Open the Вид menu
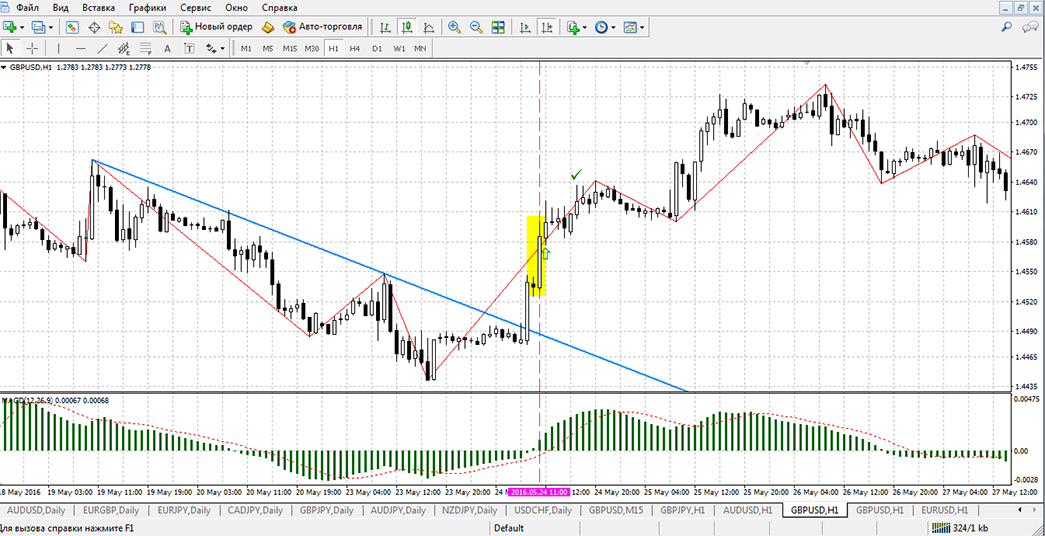The image size is (1045, 536). 60,8
